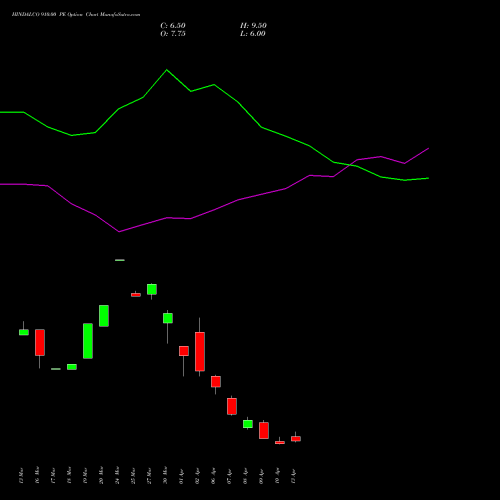This screenshot has width=500, height=500.
Task: Click the red candle body above 16 Mar
Action: (40, 342)
